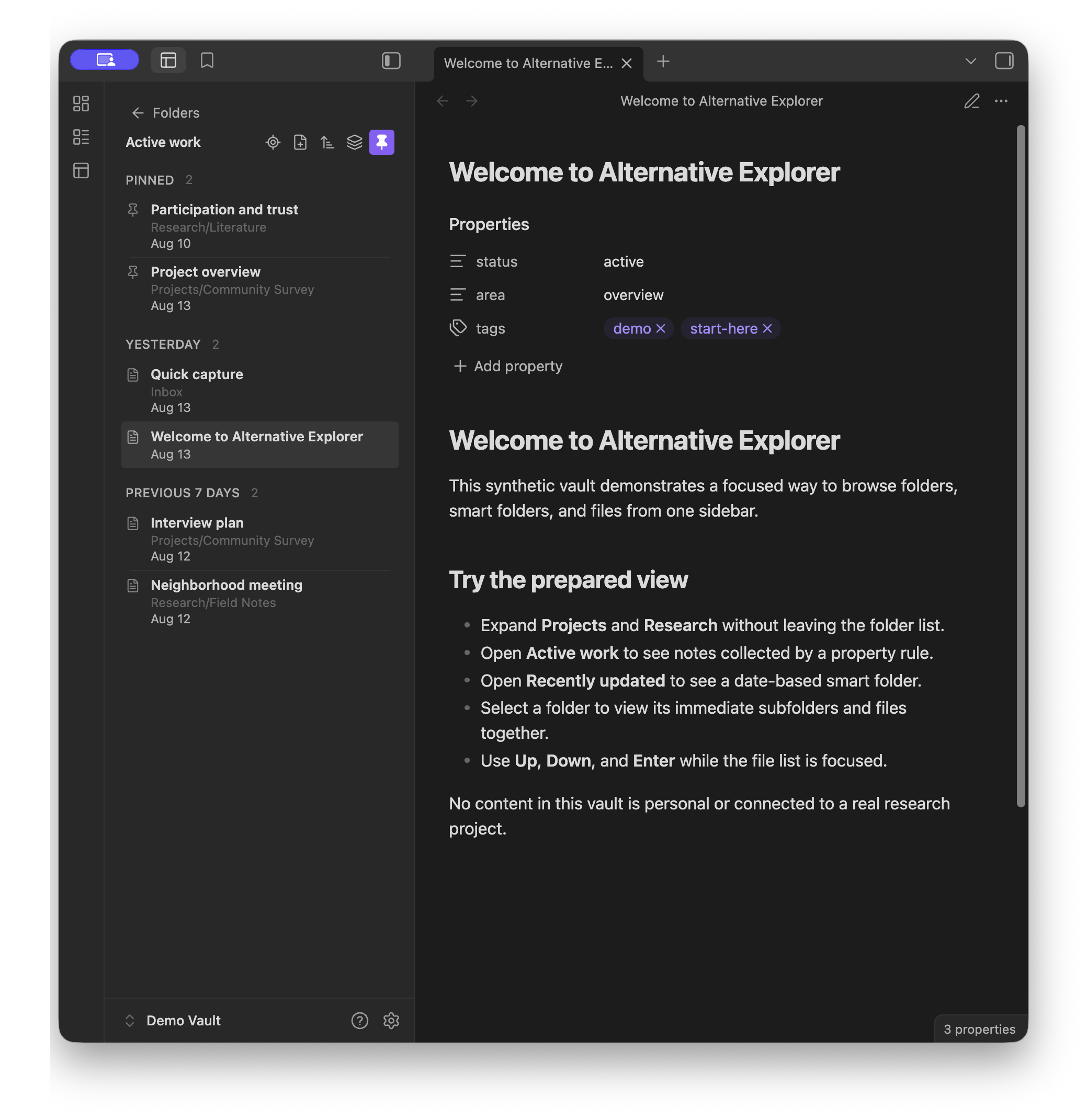Click file icon beside Neighborhood meeting
The width and height of the screenshot is (1087, 1120).
pyautogui.click(x=133, y=585)
